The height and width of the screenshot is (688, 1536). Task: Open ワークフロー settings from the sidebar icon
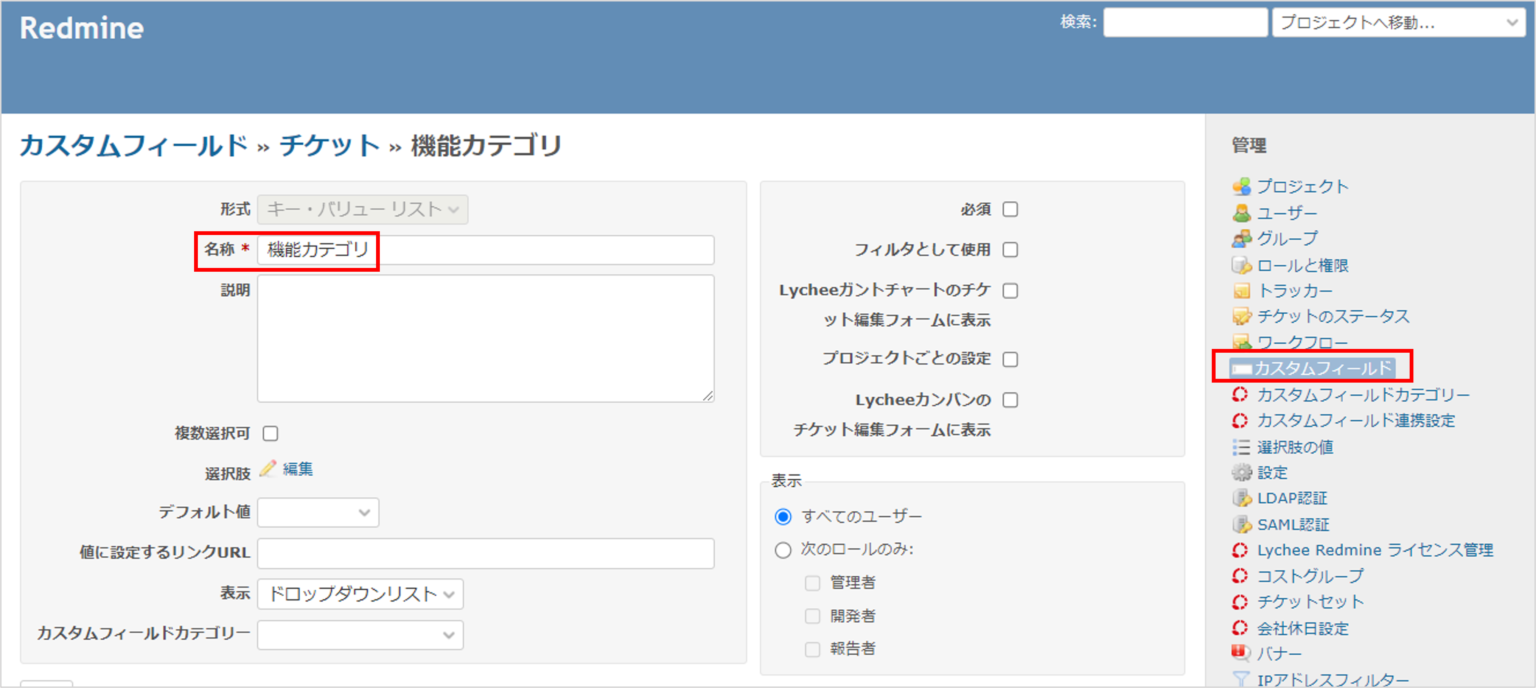tap(1240, 342)
